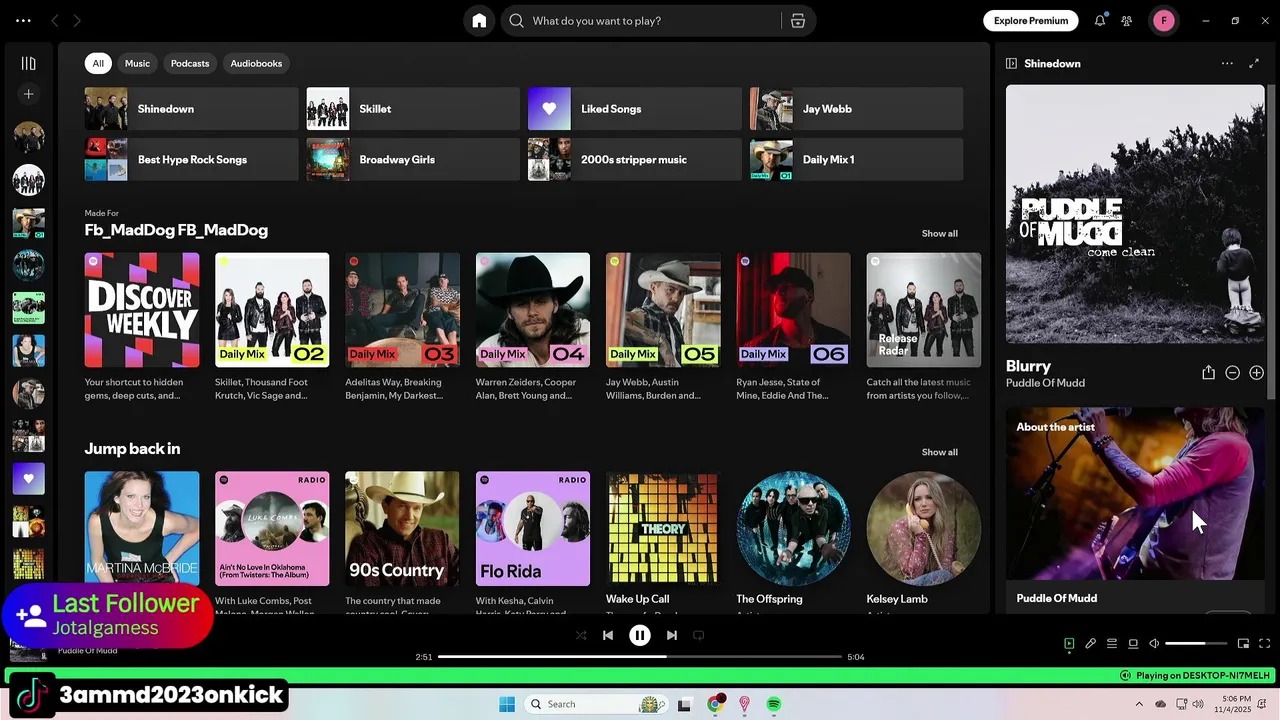Toggle the Now Playing view button
Viewport: 1280px width, 720px height.
(x=1069, y=644)
